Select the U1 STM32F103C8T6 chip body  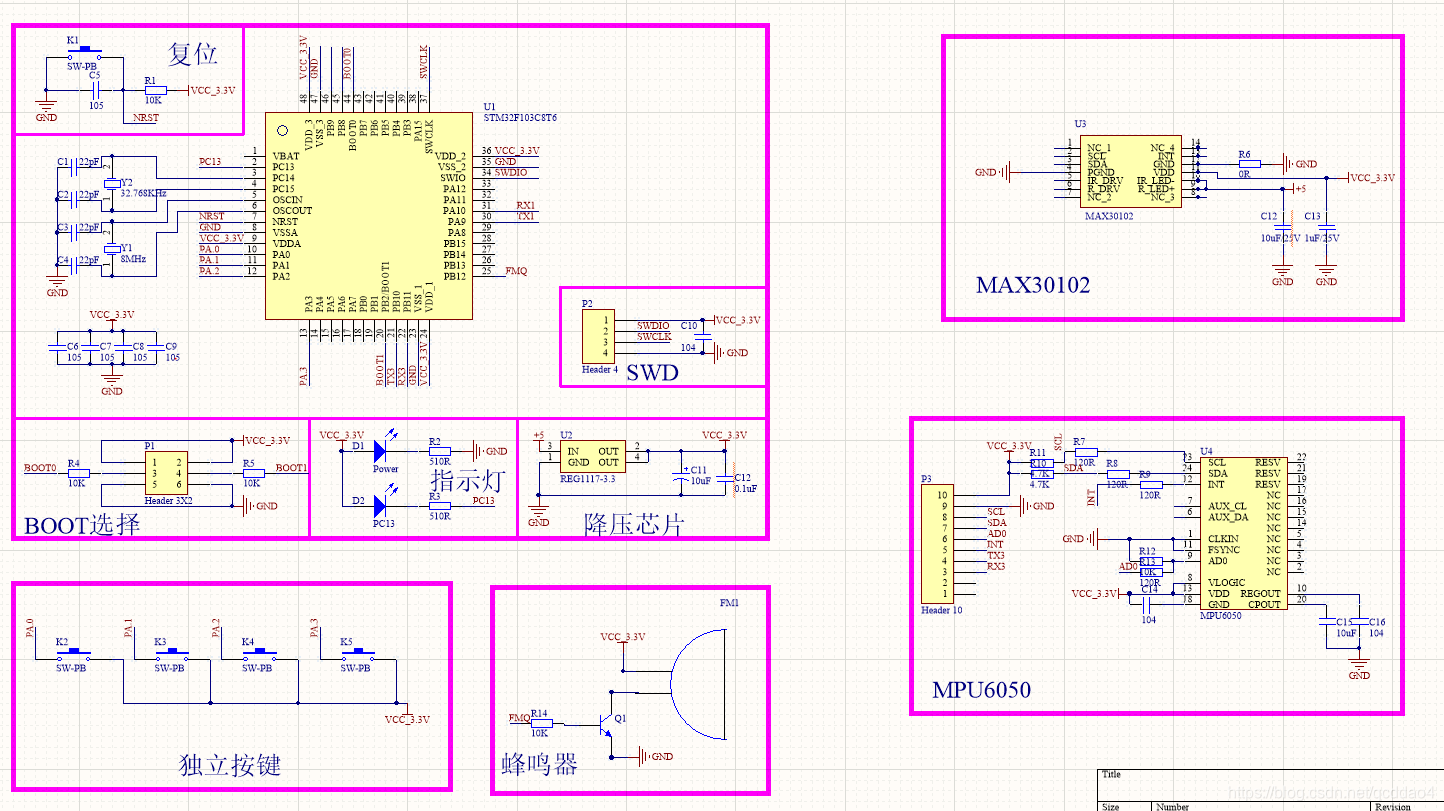tap(368, 215)
